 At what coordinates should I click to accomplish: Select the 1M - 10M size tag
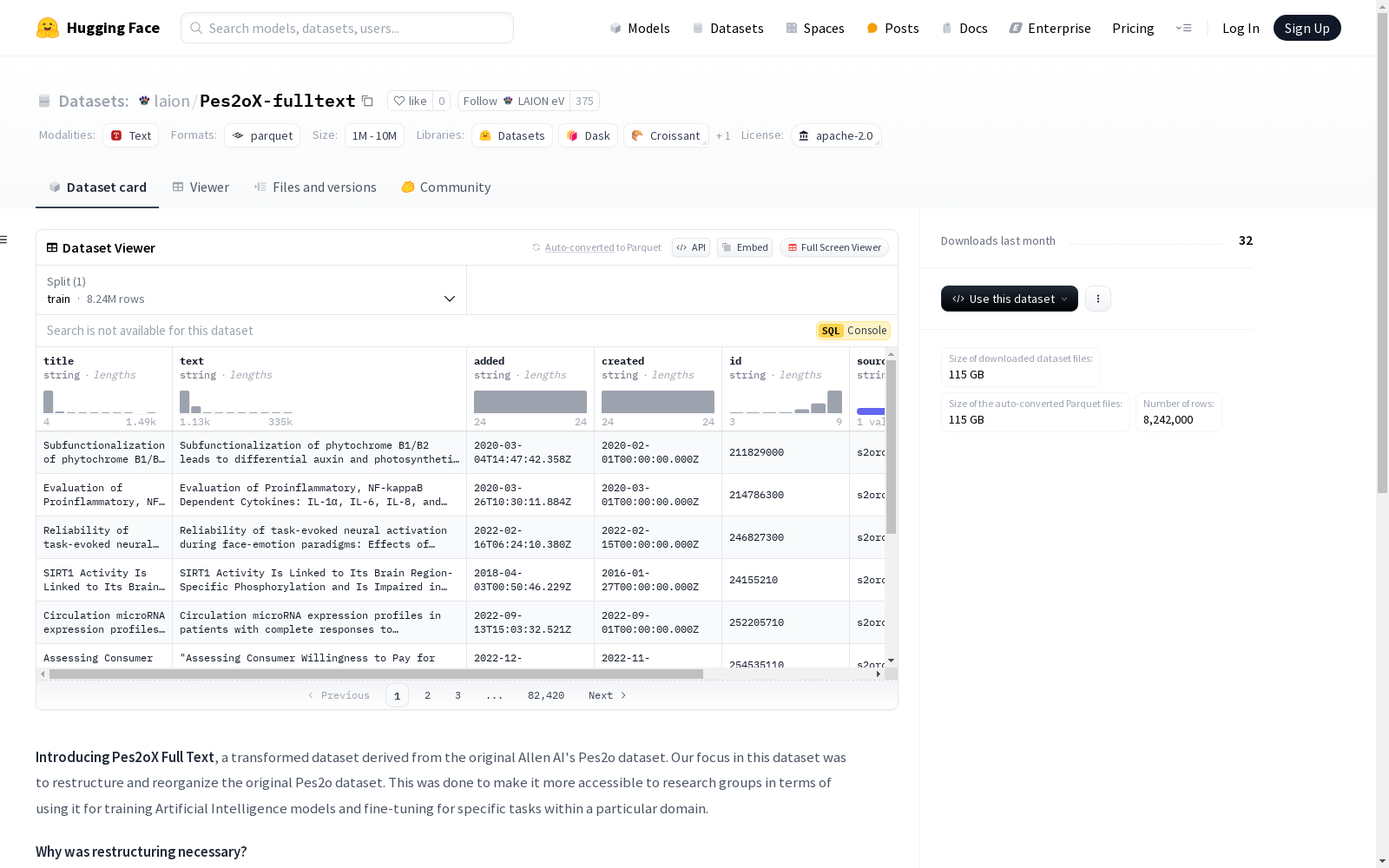point(374,135)
